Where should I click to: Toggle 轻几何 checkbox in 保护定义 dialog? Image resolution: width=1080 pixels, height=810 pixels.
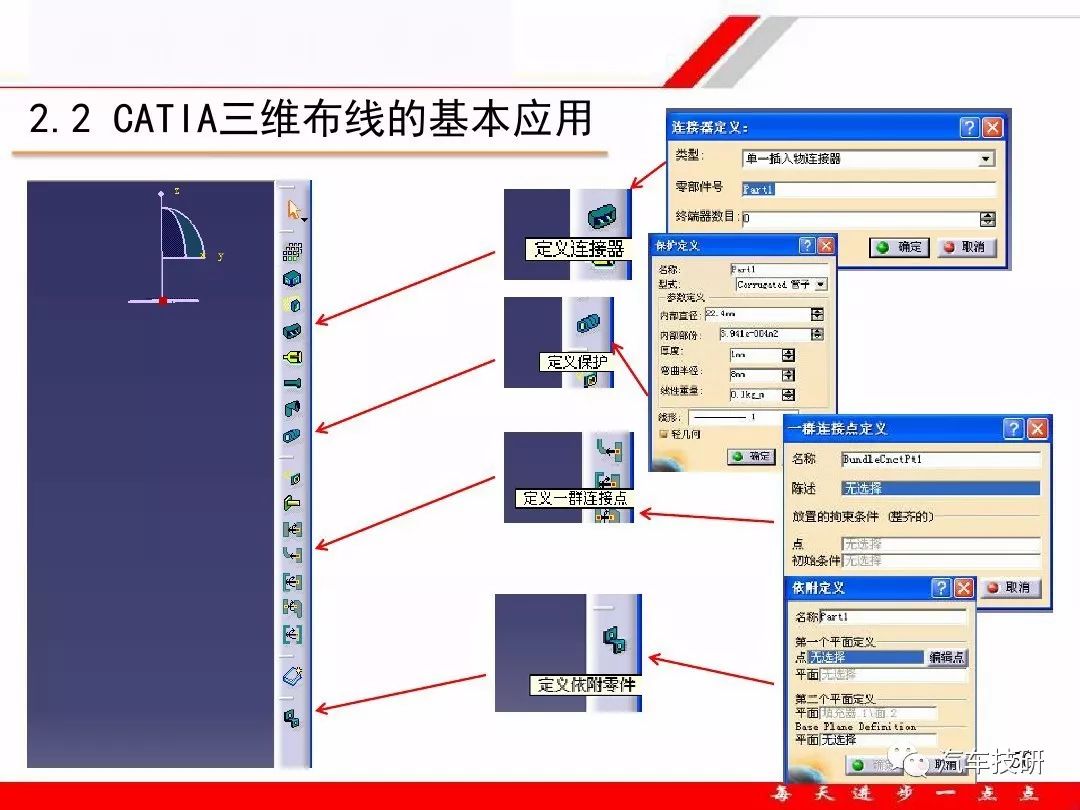(x=664, y=434)
